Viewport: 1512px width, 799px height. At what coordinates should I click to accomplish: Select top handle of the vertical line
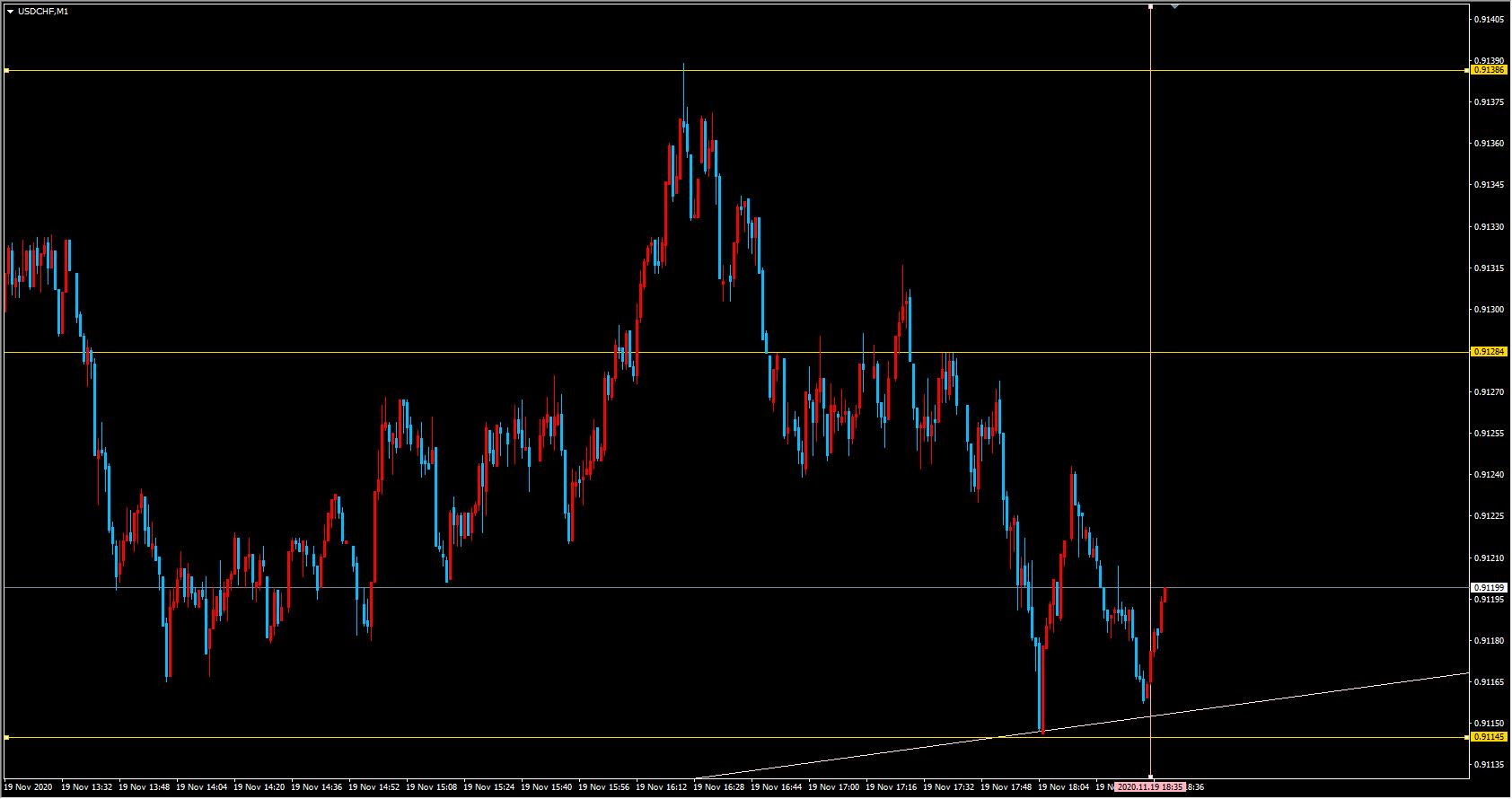click(x=1151, y=6)
